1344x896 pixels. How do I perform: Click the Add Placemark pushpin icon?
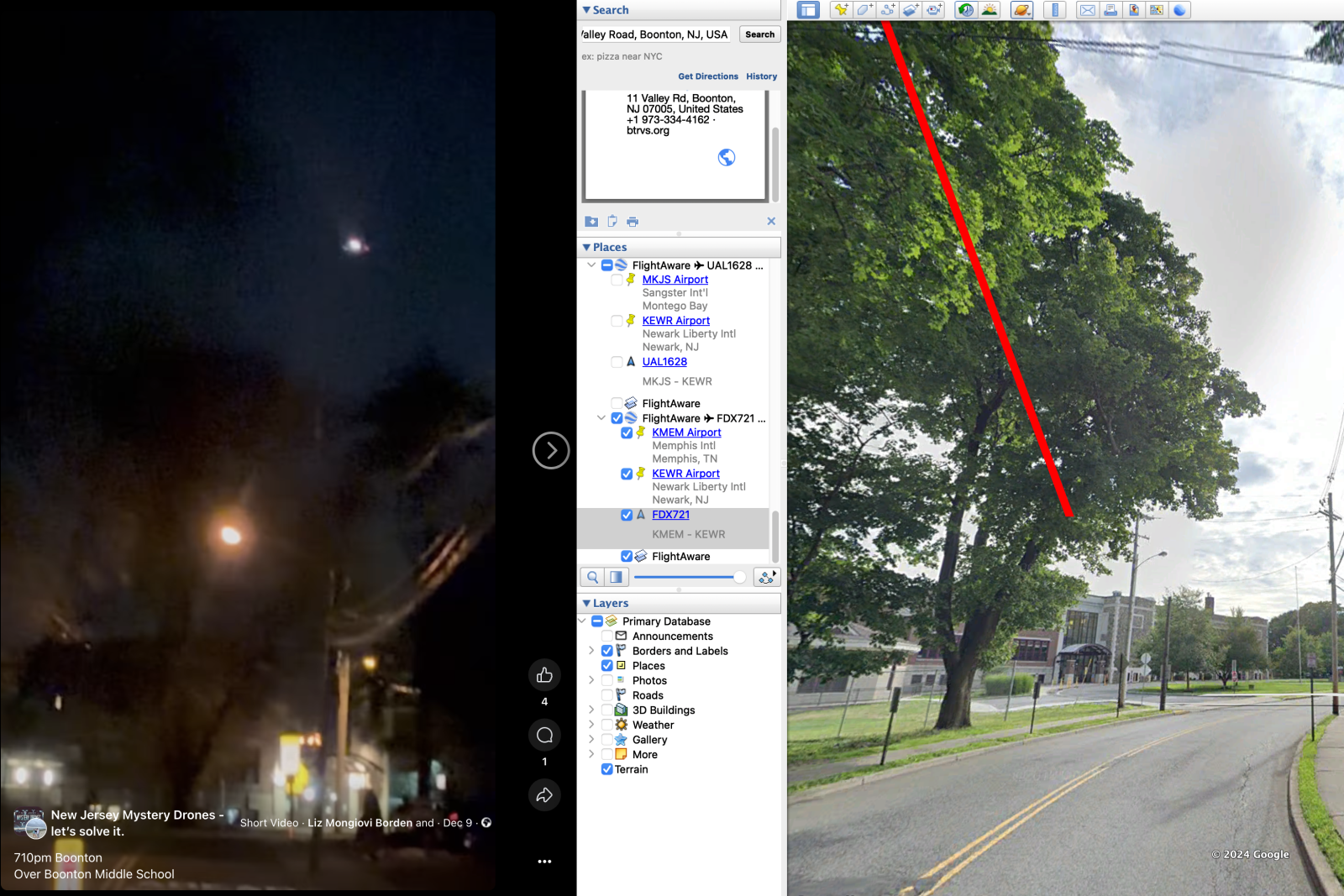(x=841, y=10)
